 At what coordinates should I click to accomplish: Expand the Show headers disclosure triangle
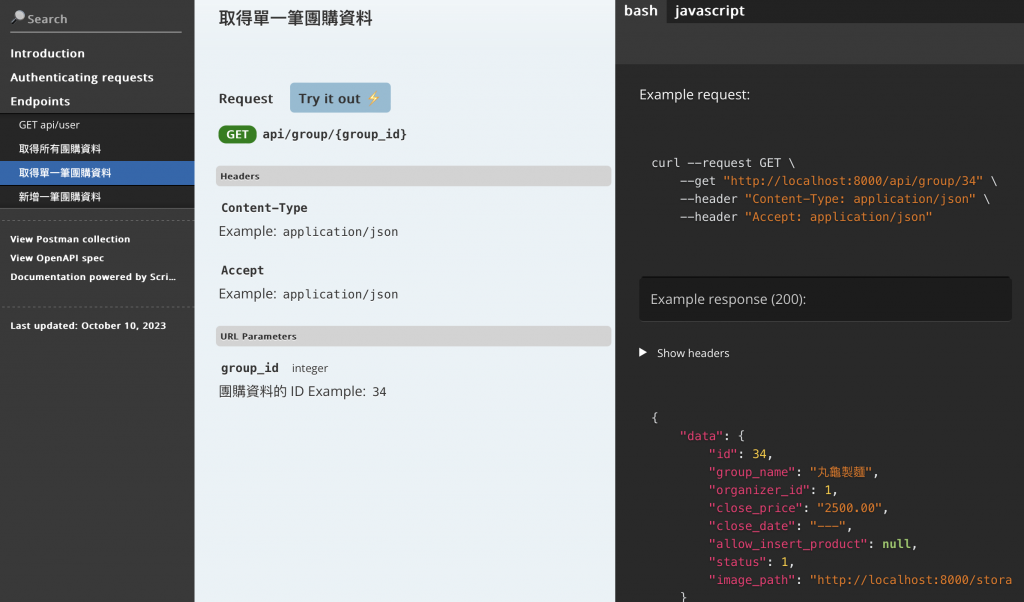(x=643, y=353)
